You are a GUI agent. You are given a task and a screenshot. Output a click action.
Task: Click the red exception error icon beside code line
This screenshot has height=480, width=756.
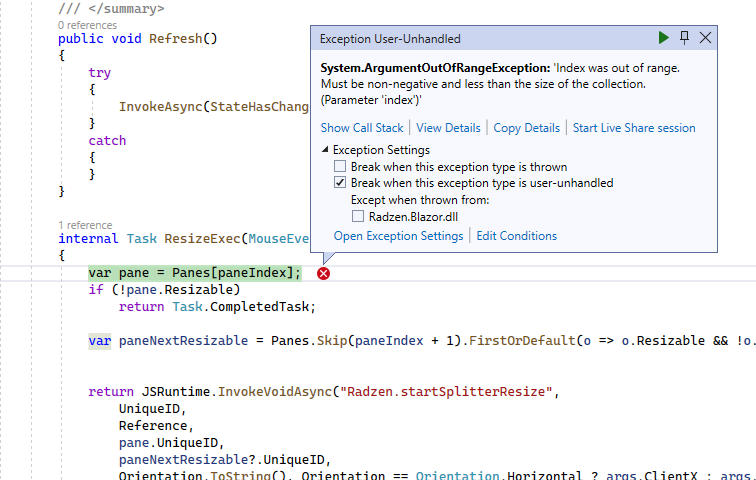point(324,274)
